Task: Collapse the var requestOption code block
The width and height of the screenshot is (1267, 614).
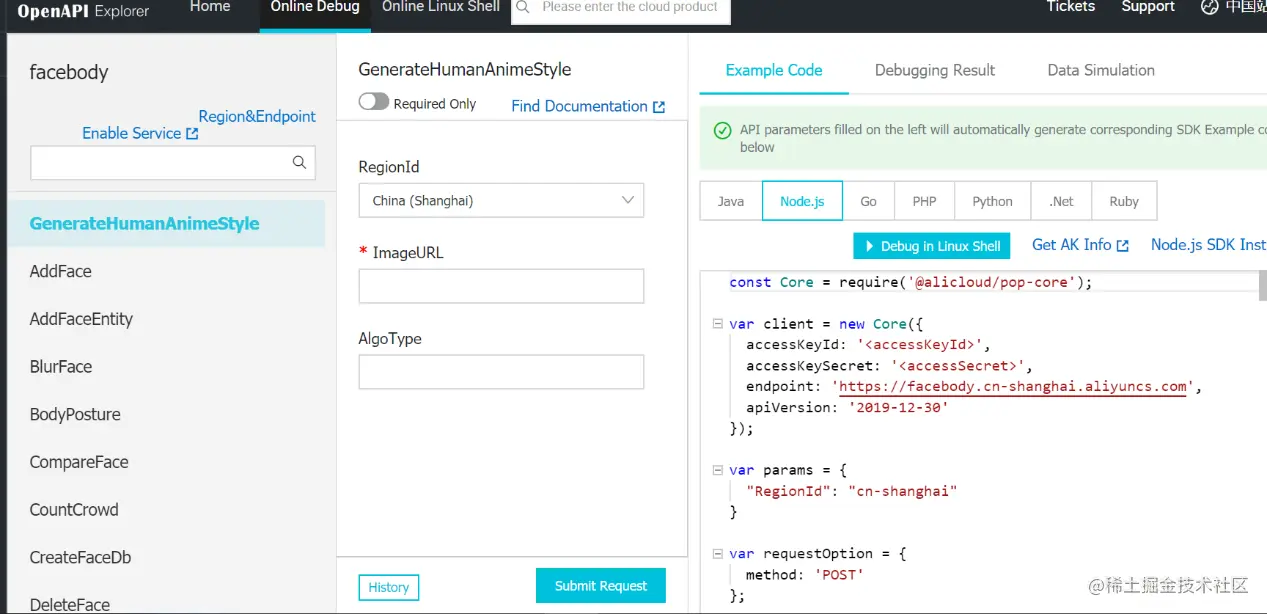Action: tap(717, 553)
